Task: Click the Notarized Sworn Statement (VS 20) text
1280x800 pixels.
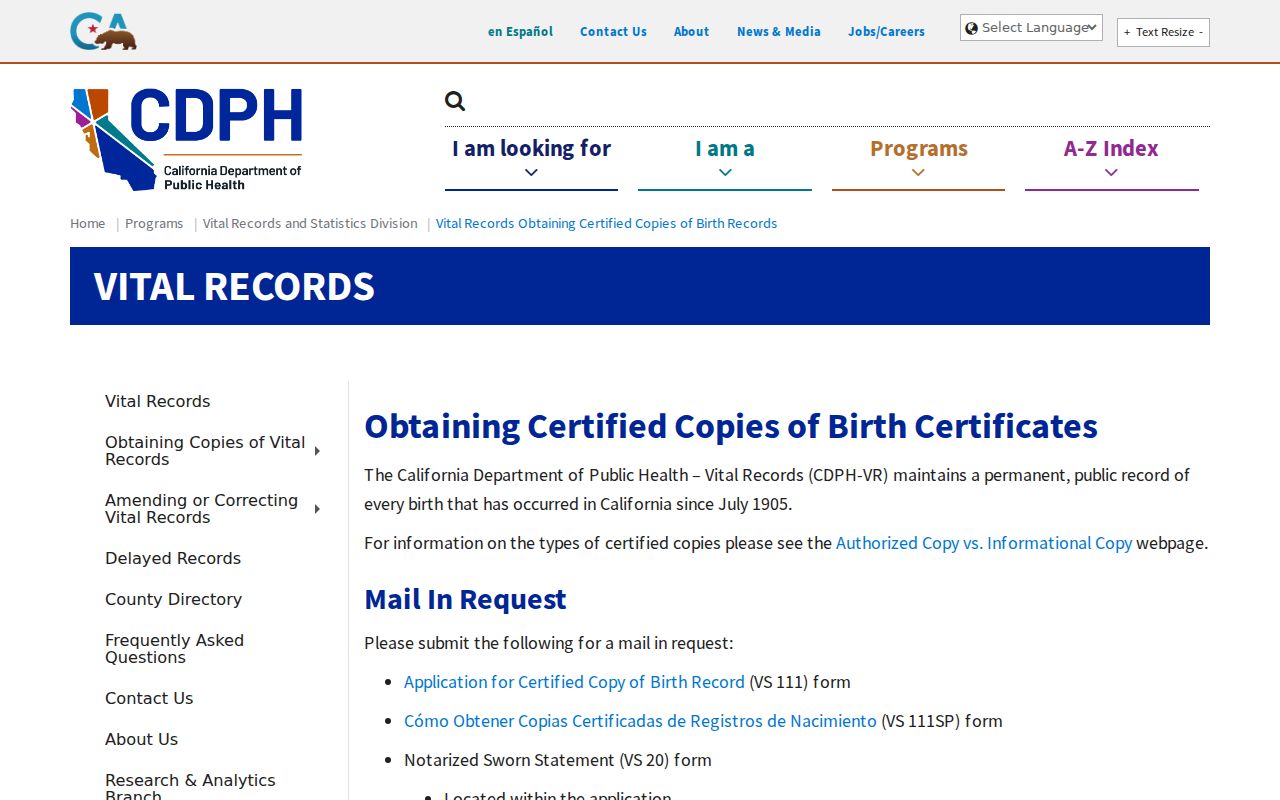Action: [558, 760]
